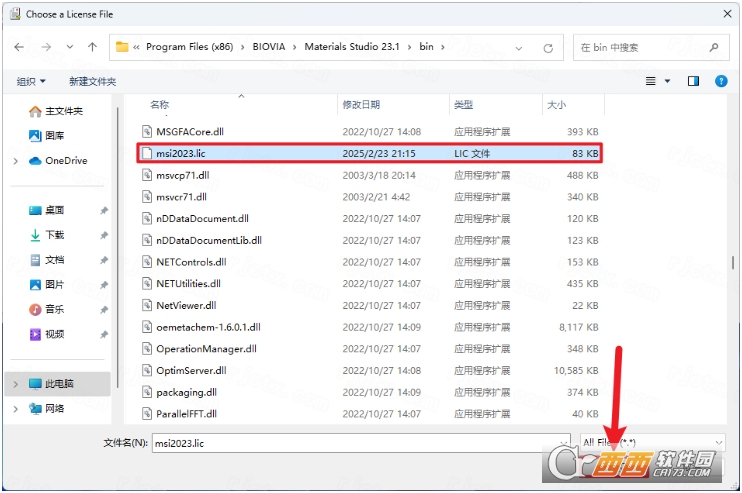This screenshot has height=493, width=742.
Task: Click the pin icon next to 文档
Action: pos(104,260)
